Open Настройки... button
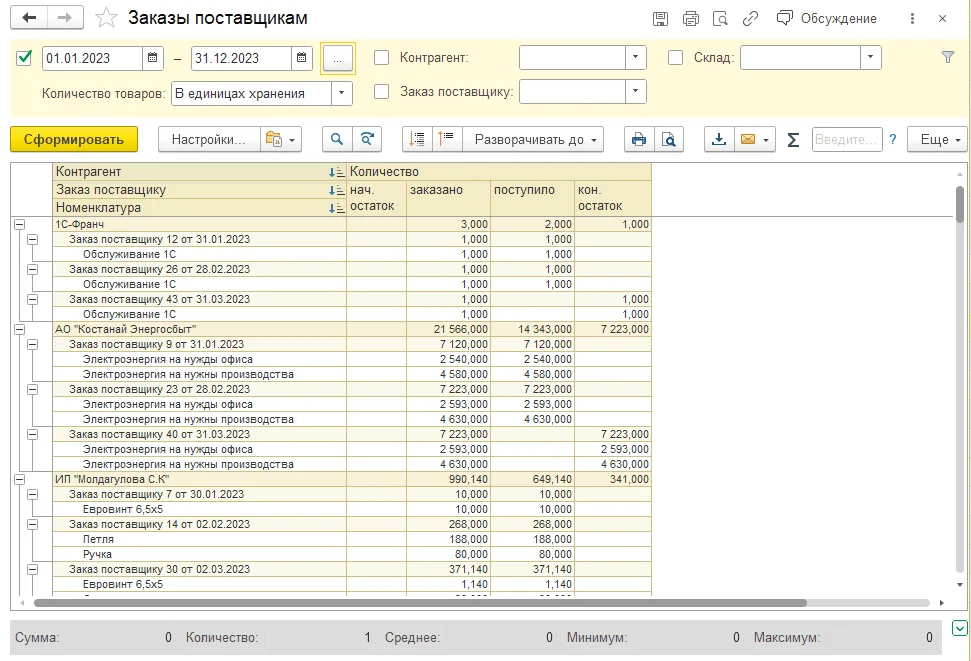 pos(209,139)
